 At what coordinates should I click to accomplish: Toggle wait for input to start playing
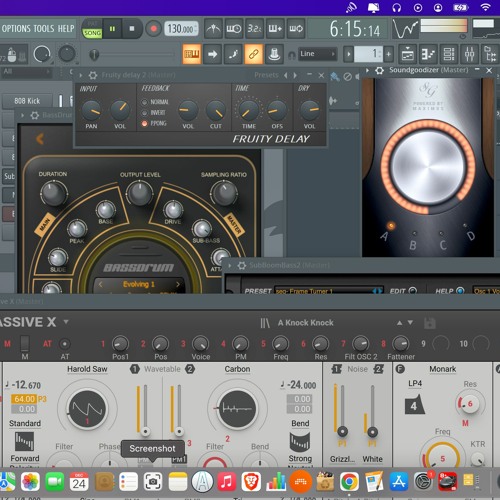tap(234, 29)
